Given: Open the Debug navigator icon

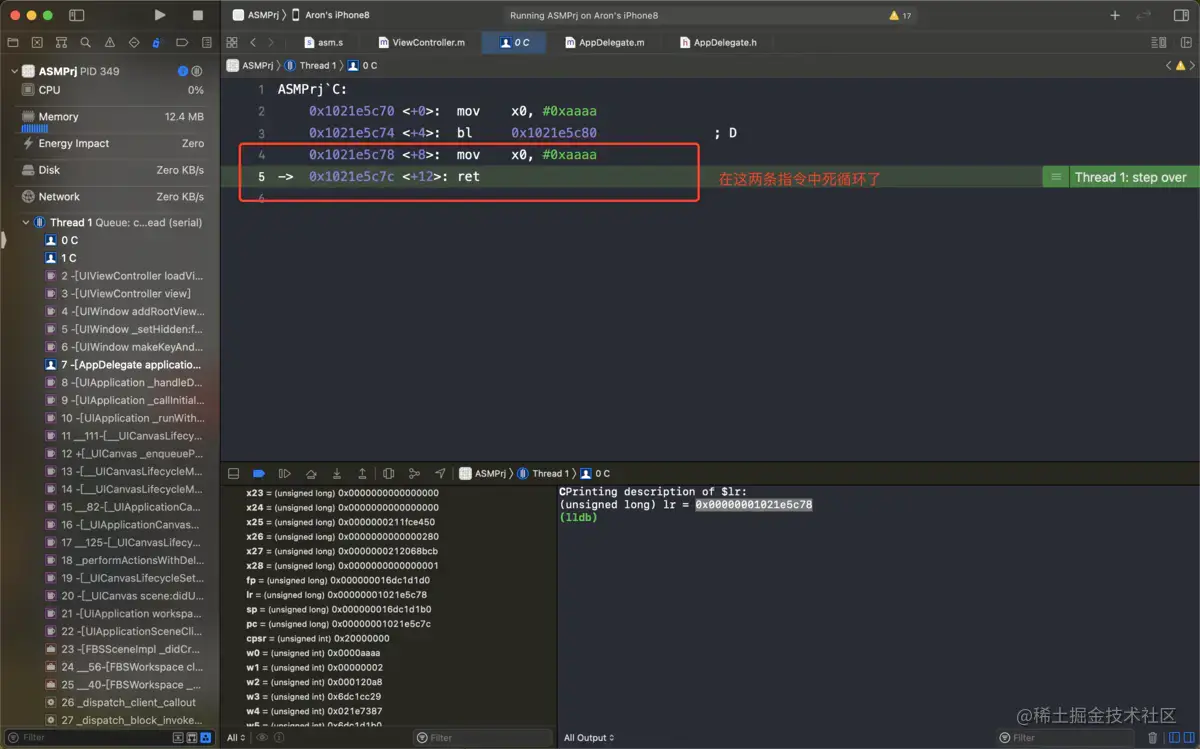Looking at the screenshot, I should (x=157, y=43).
